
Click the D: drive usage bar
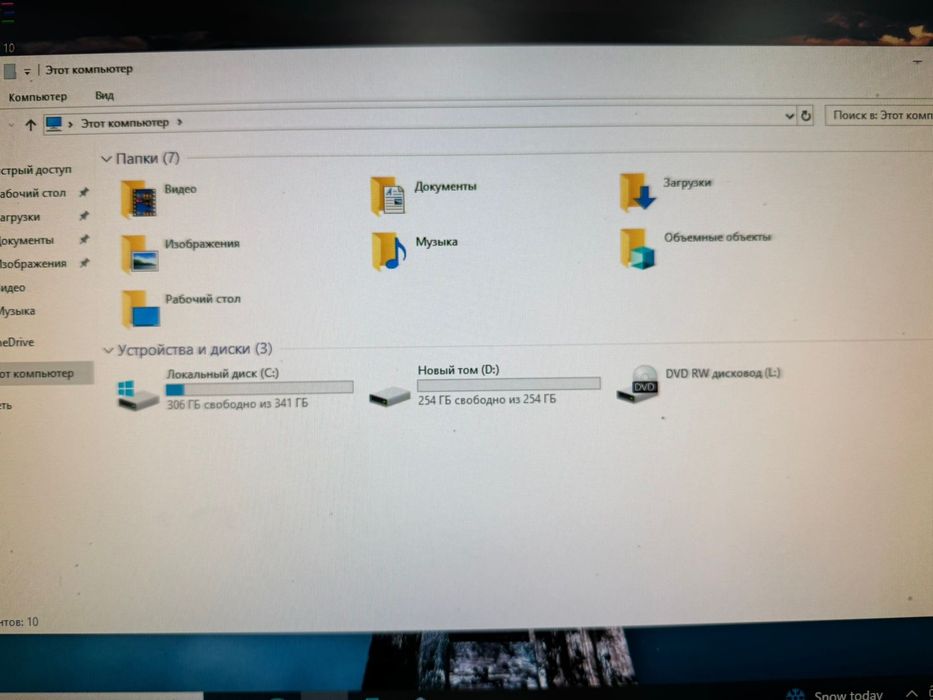[x=509, y=384]
